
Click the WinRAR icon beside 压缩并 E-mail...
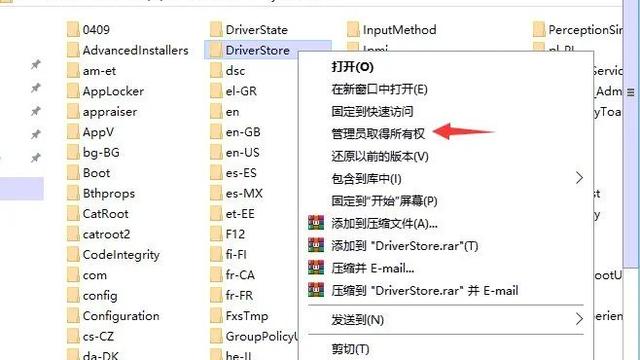316,268
